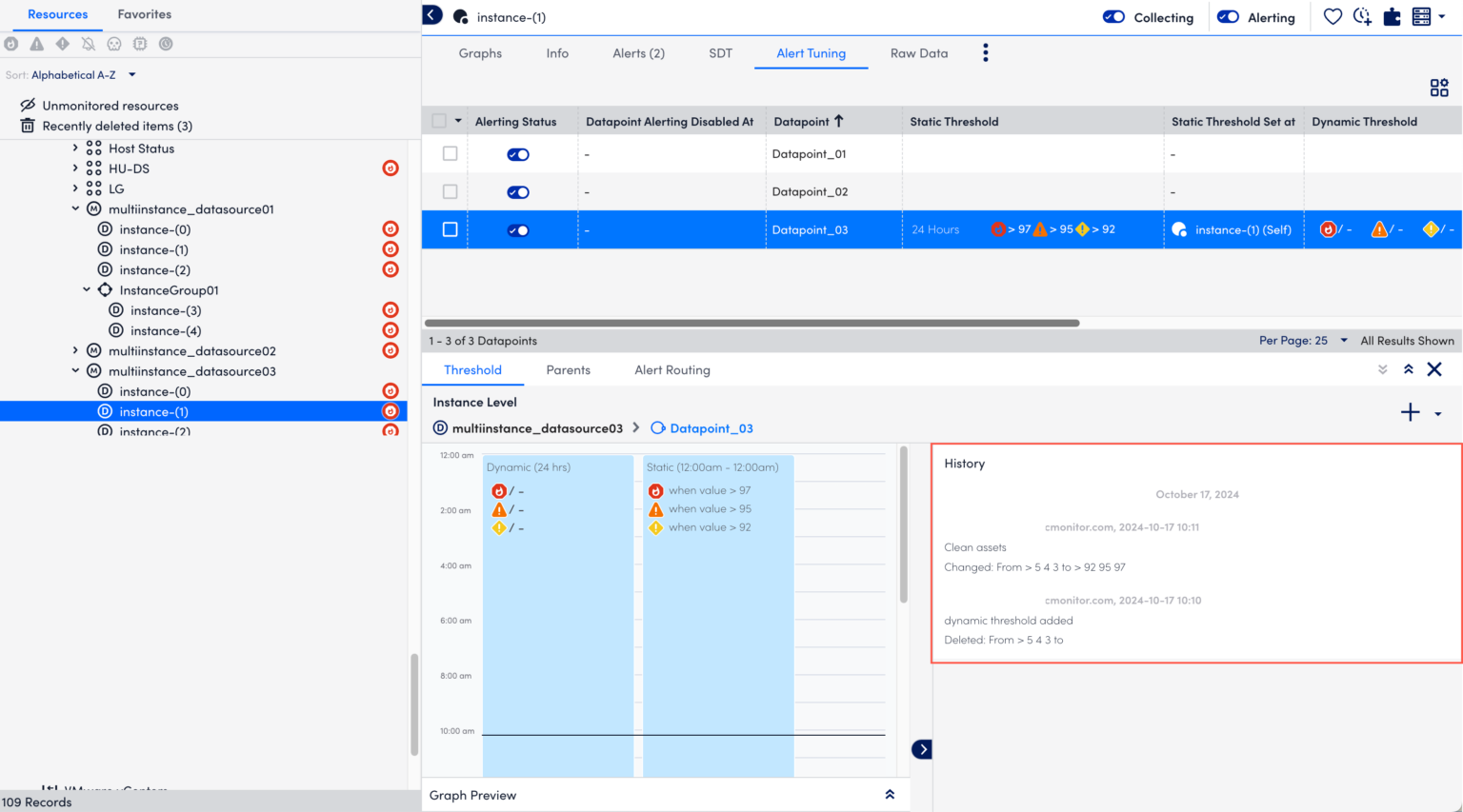The image size is (1463, 812).
Task: Open the Alert Routing tab
Action: click(x=671, y=369)
